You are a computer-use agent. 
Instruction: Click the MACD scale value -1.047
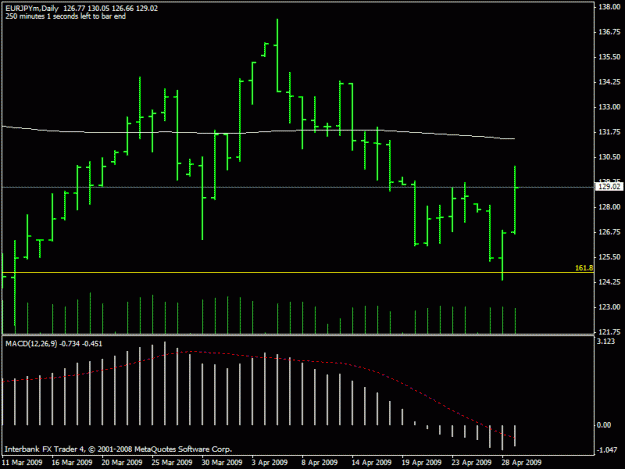click(607, 450)
